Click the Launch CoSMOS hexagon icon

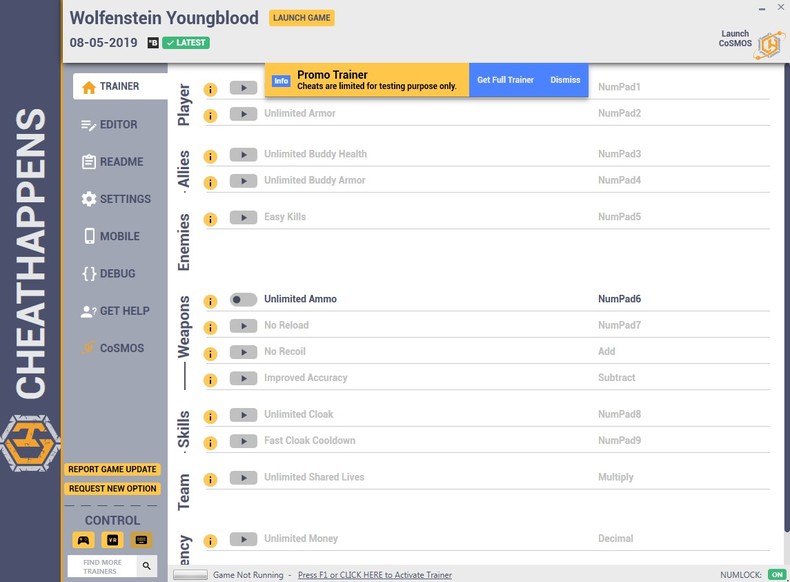[x=770, y=45]
